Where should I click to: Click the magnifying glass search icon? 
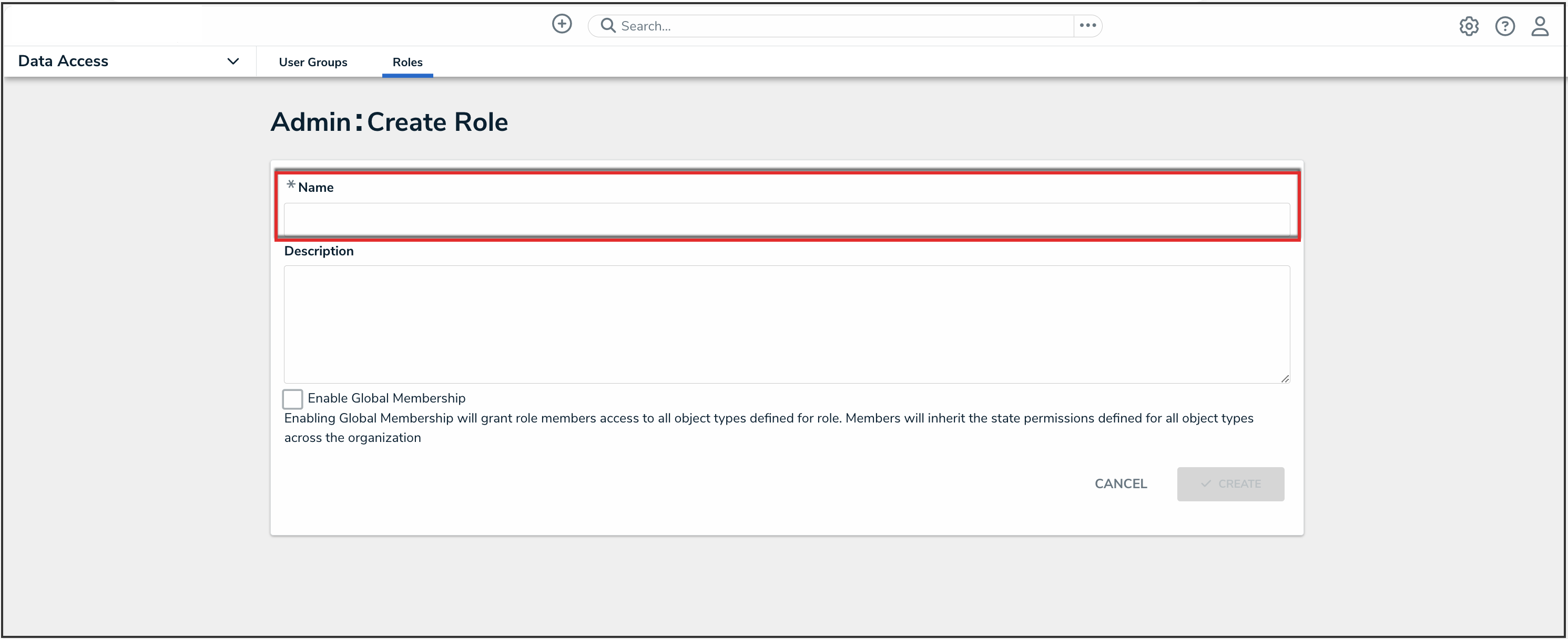tap(607, 26)
